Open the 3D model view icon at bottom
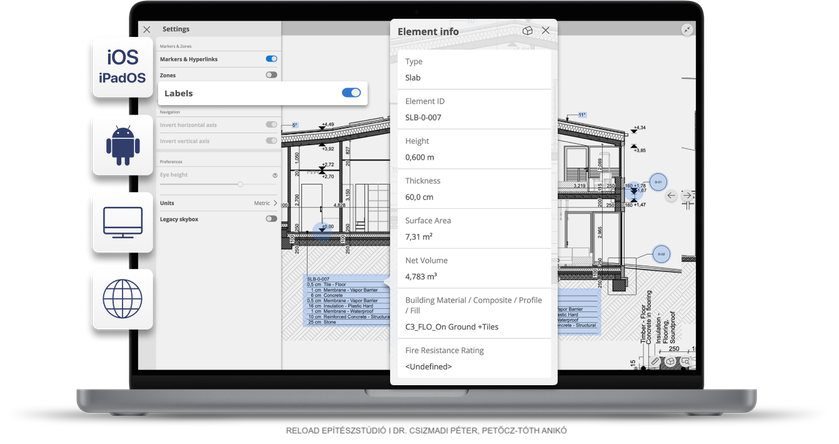The width and height of the screenshot is (839, 444). tap(670, 362)
